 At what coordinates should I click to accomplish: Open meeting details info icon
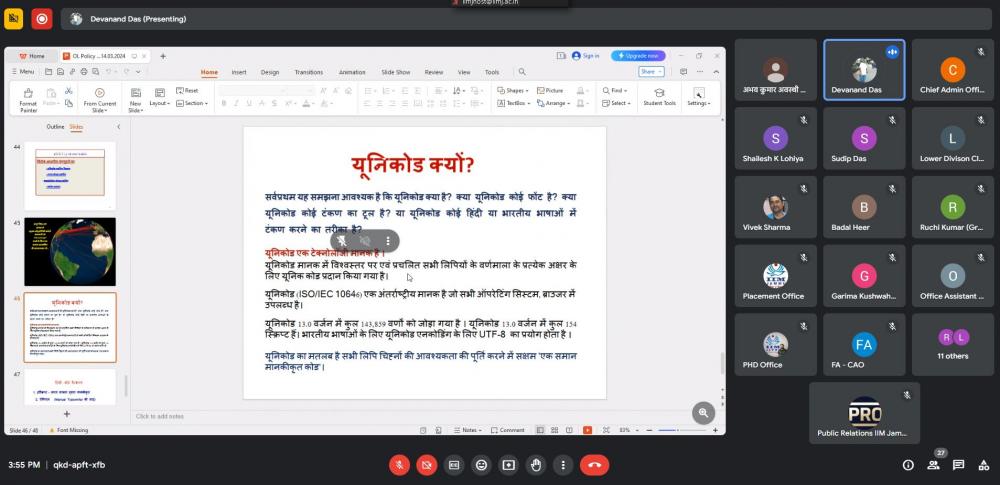pos(908,465)
